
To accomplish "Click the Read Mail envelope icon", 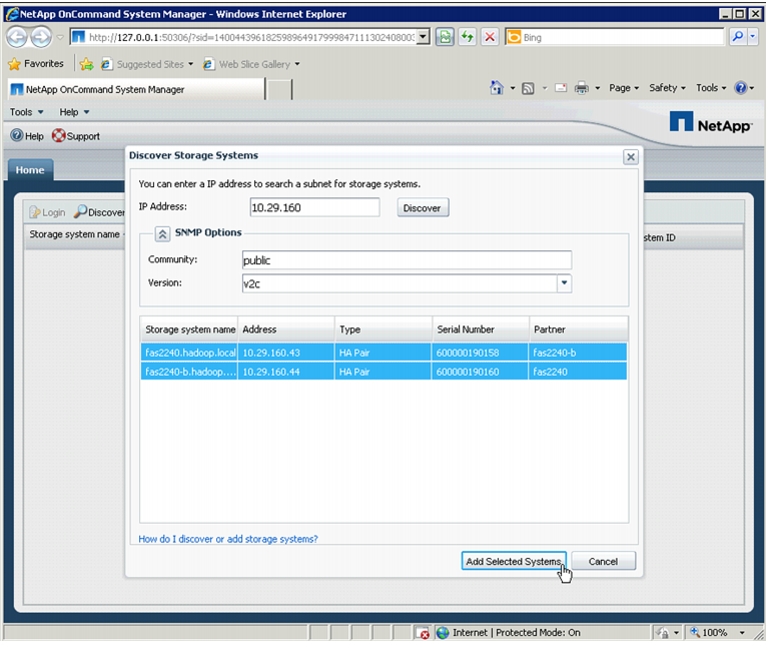I will point(561,88).
